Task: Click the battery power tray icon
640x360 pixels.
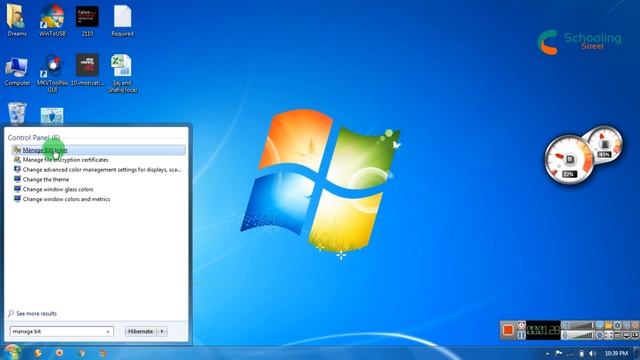Action: click(x=581, y=353)
